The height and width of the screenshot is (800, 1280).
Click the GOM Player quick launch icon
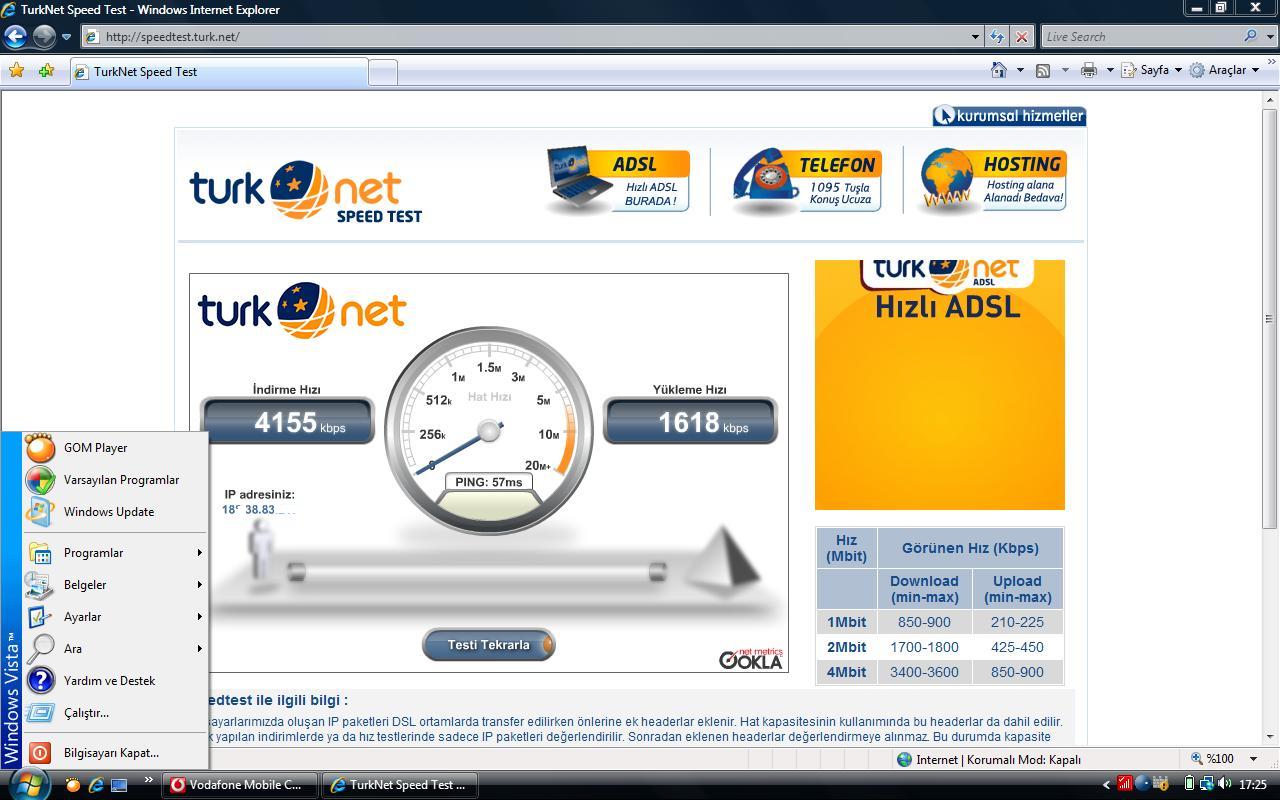tap(72, 785)
